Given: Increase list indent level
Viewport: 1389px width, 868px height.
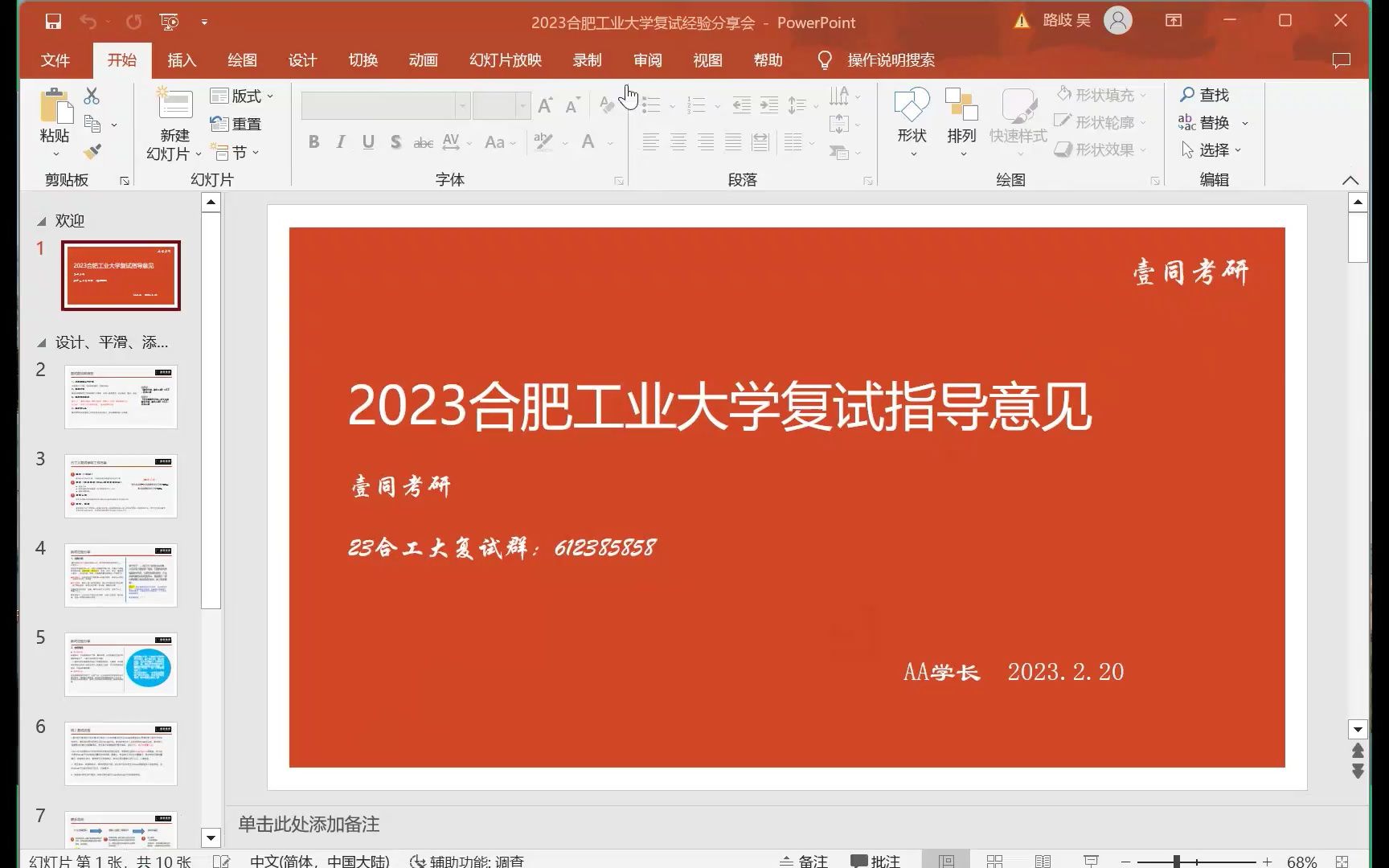Looking at the screenshot, I should 769,105.
